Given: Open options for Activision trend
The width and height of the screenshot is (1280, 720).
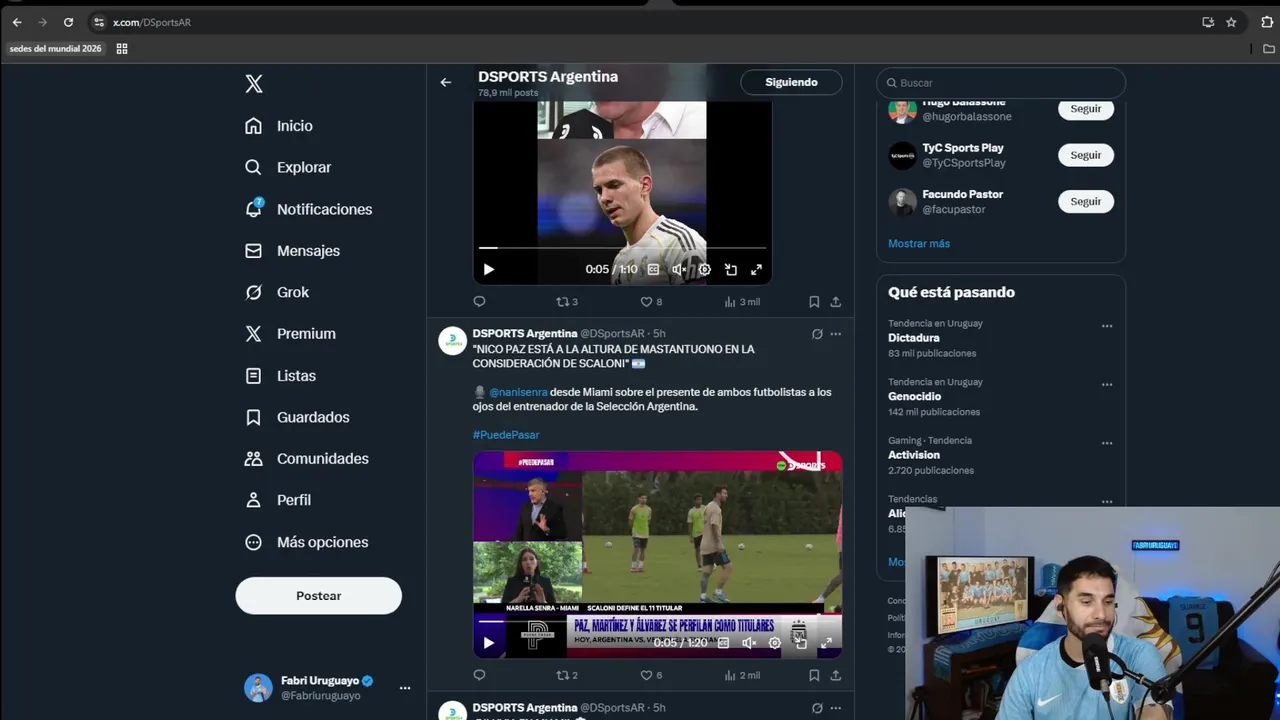Looking at the screenshot, I should [1107, 443].
